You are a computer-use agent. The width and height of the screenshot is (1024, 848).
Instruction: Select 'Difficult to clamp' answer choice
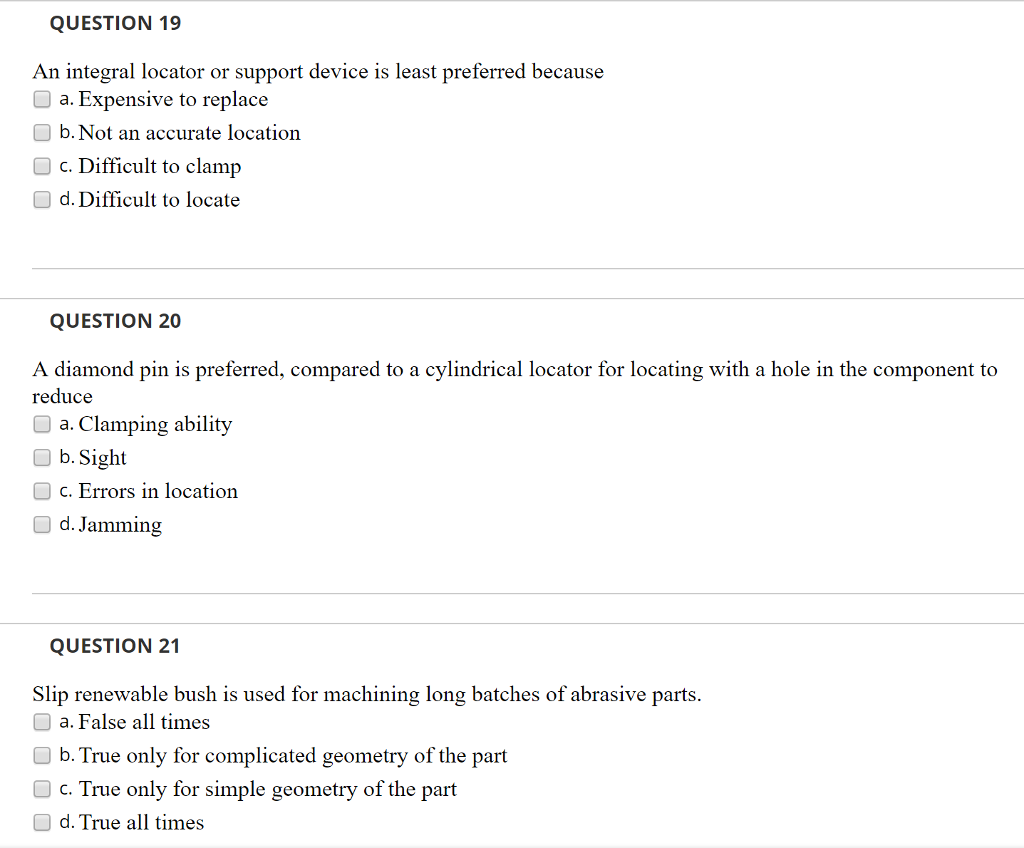click(41, 166)
